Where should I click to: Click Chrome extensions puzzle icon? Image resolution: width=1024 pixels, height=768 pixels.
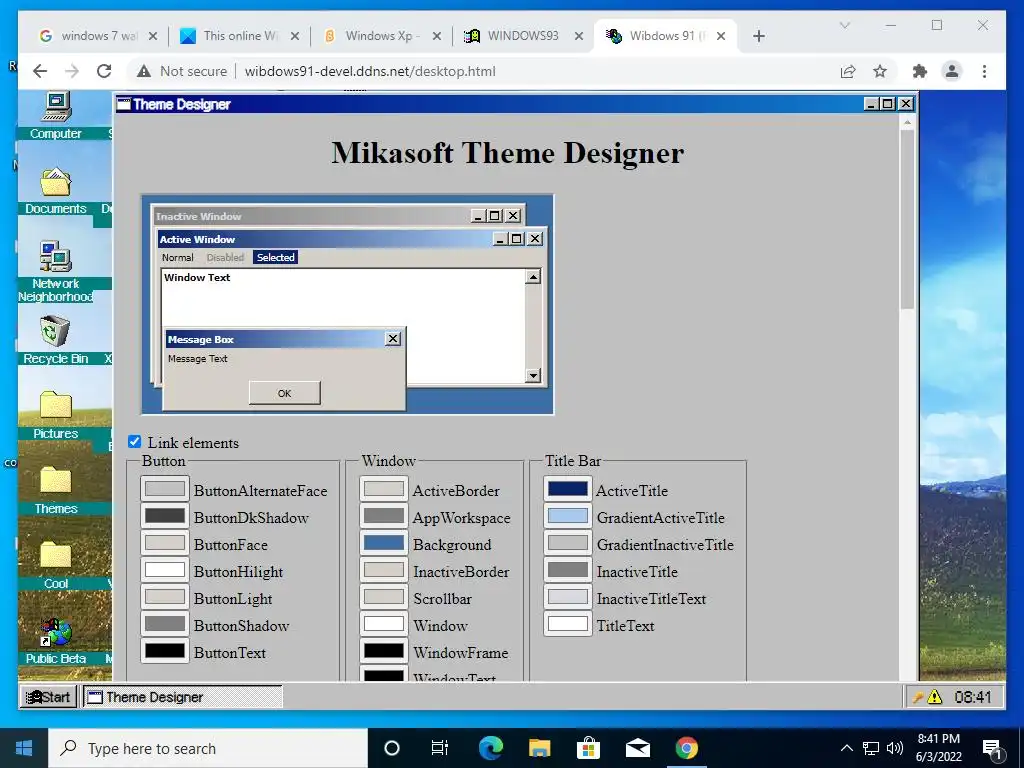920,71
